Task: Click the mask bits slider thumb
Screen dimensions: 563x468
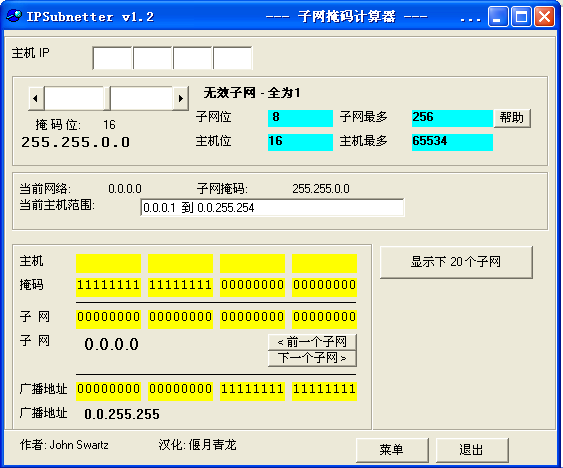Action: tap(107, 98)
